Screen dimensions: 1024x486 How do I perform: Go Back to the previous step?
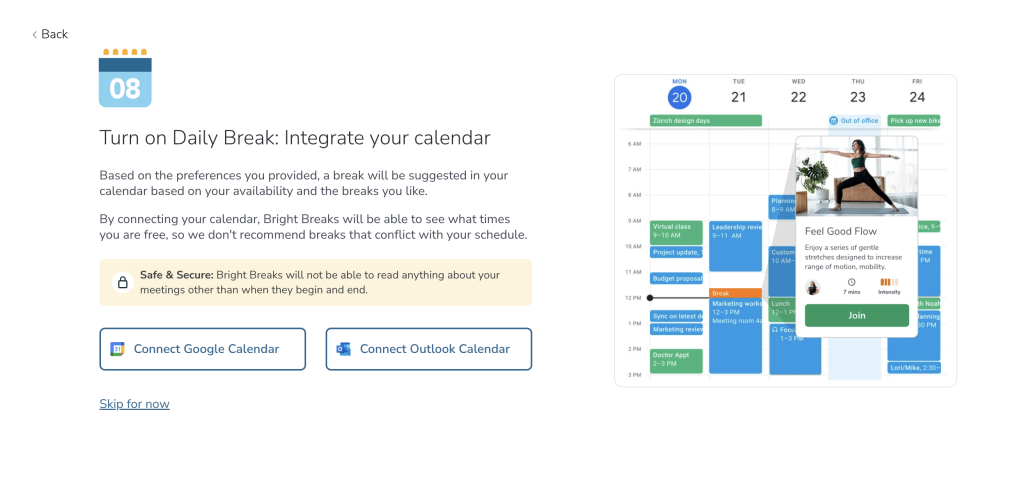[x=50, y=35]
